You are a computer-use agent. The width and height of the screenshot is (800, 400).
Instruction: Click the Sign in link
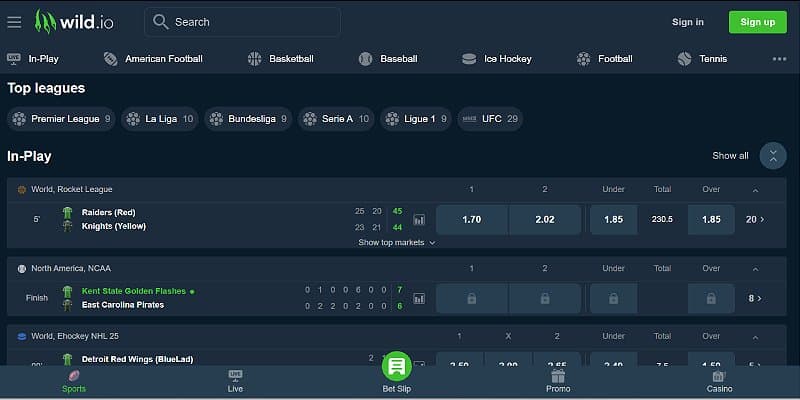click(687, 22)
